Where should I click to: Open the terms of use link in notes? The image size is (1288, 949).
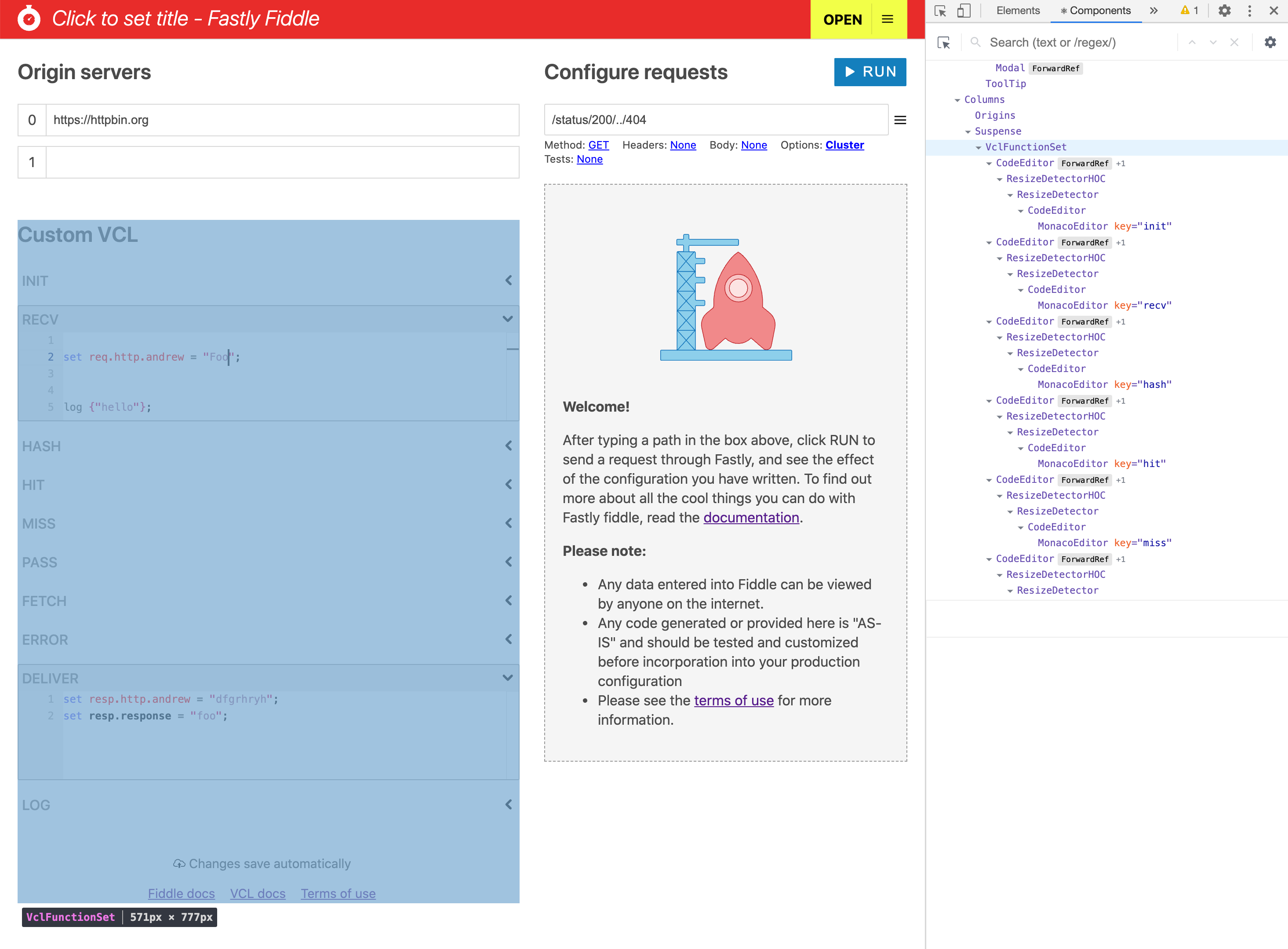click(x=734, y=700)
